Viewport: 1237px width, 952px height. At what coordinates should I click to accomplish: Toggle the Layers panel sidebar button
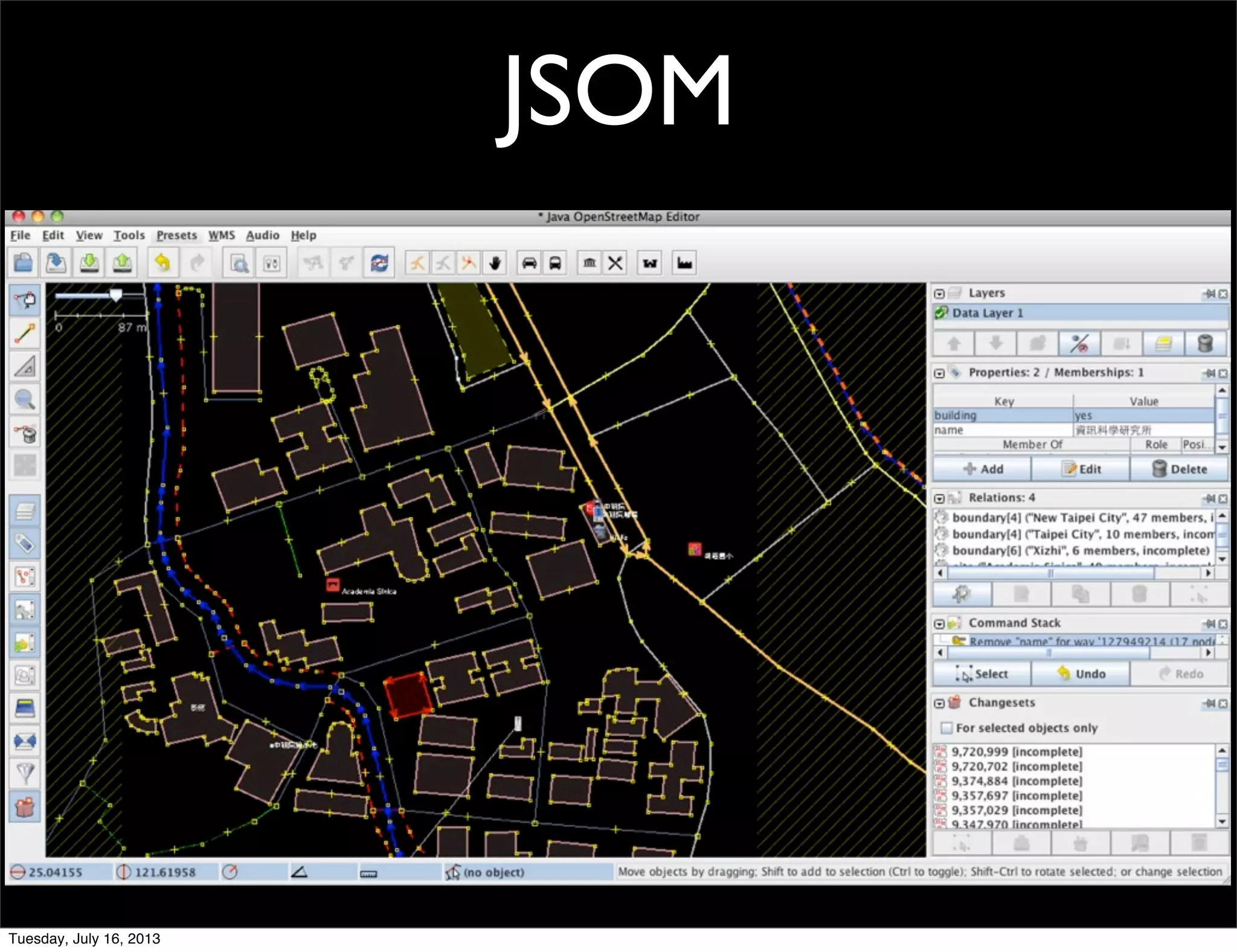click(25, 512)
